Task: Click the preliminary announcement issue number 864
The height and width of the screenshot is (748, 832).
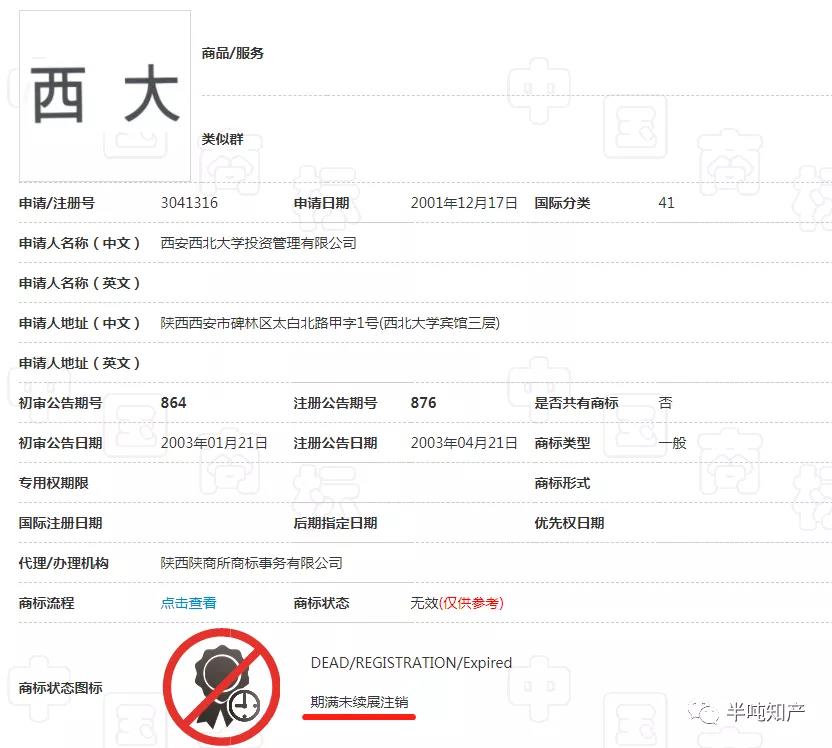Action: [x=173, y=403]
